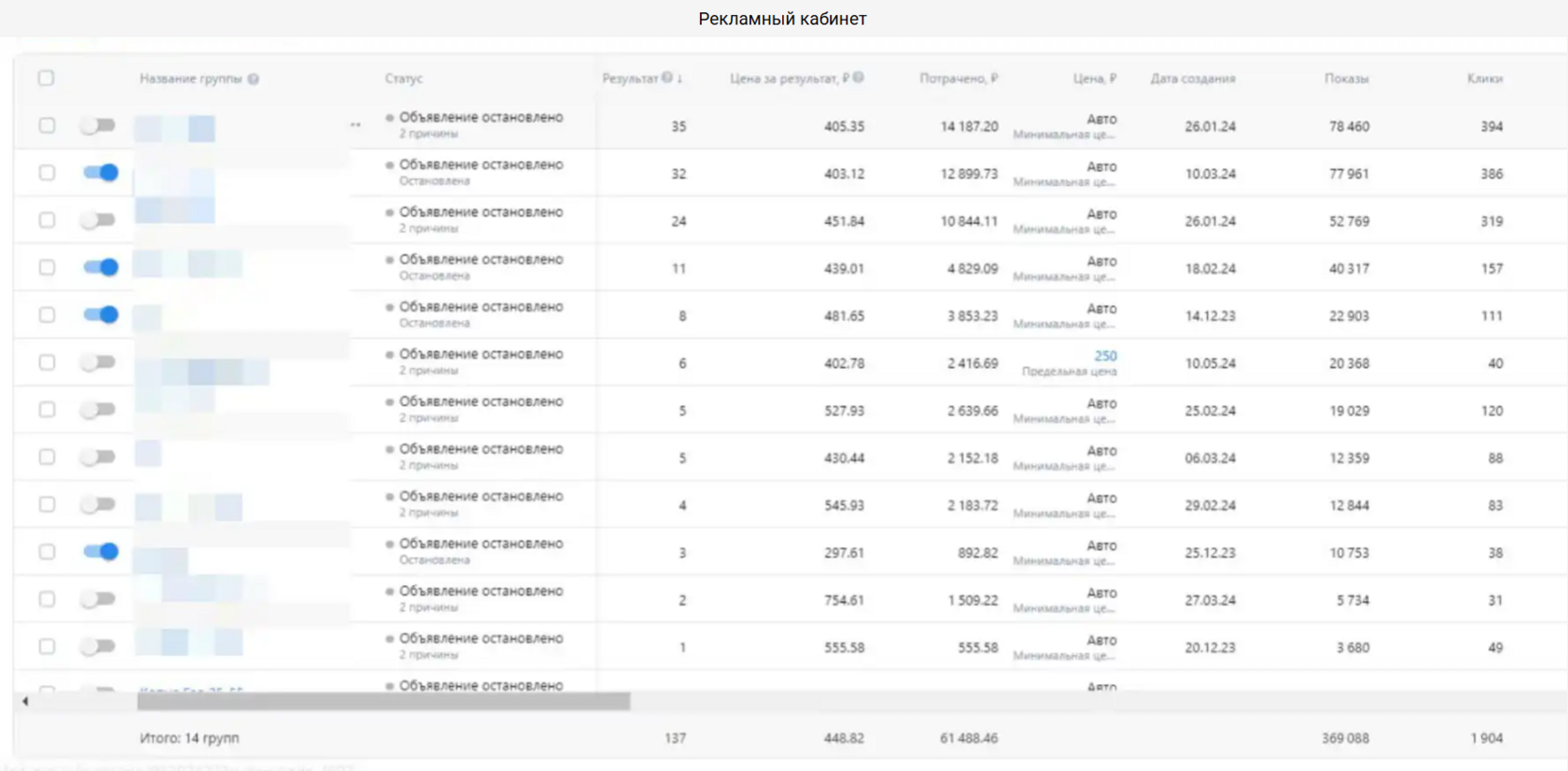Turn off the toggle in the 32-results row
The image size is (1568, 771).
tap(100, 173)
